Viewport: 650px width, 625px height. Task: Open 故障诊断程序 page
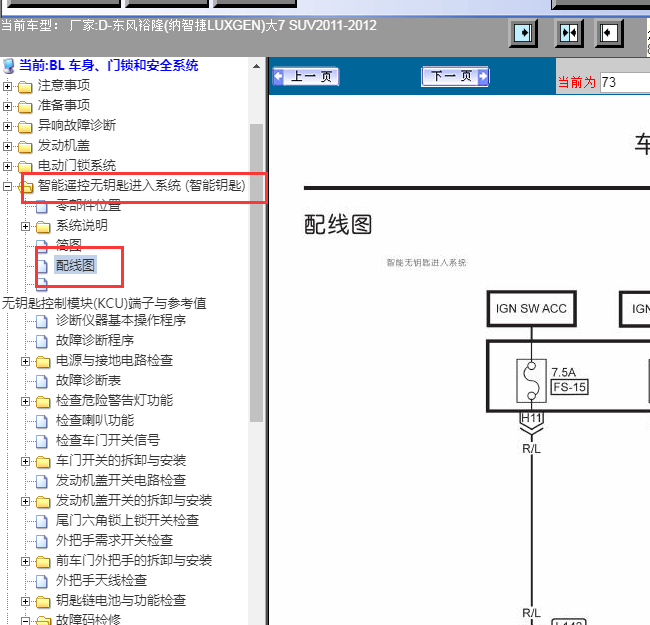[95, 341]
